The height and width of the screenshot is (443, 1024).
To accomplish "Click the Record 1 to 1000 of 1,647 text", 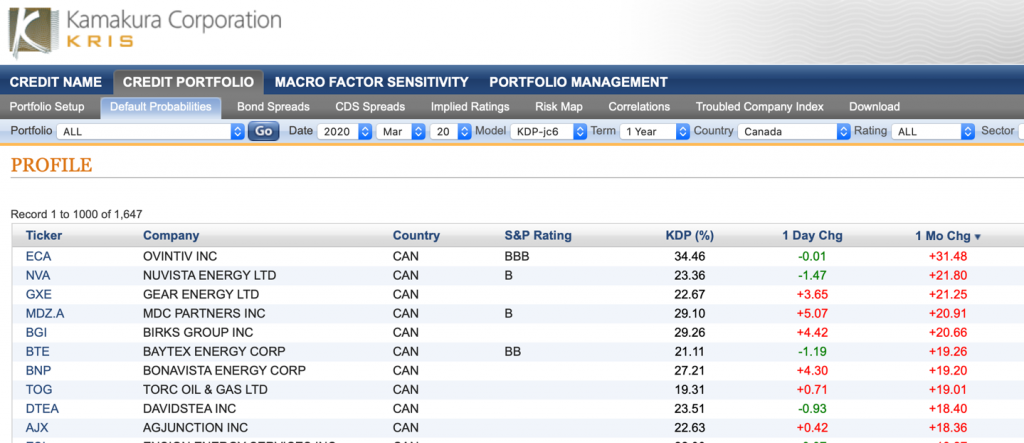I will click(x=76, y=214).
